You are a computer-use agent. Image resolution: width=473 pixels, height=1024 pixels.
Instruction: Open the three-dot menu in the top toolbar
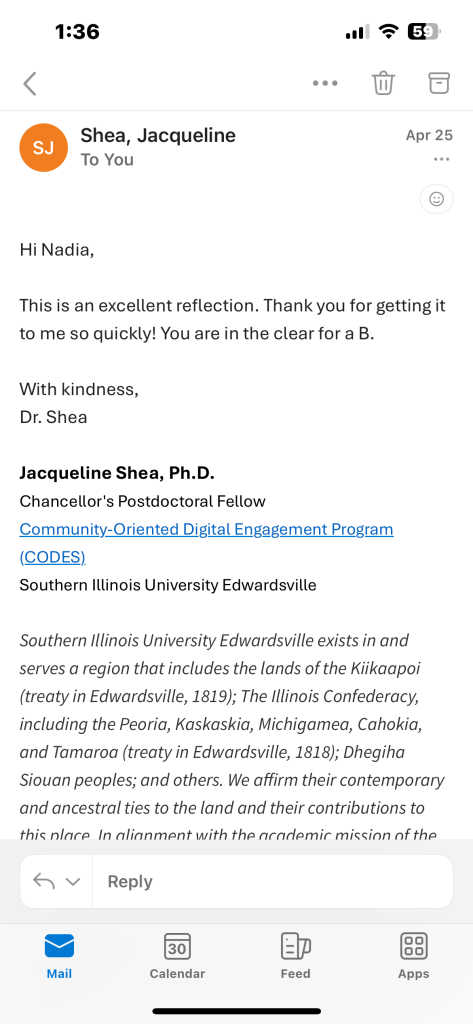point(325,84)
